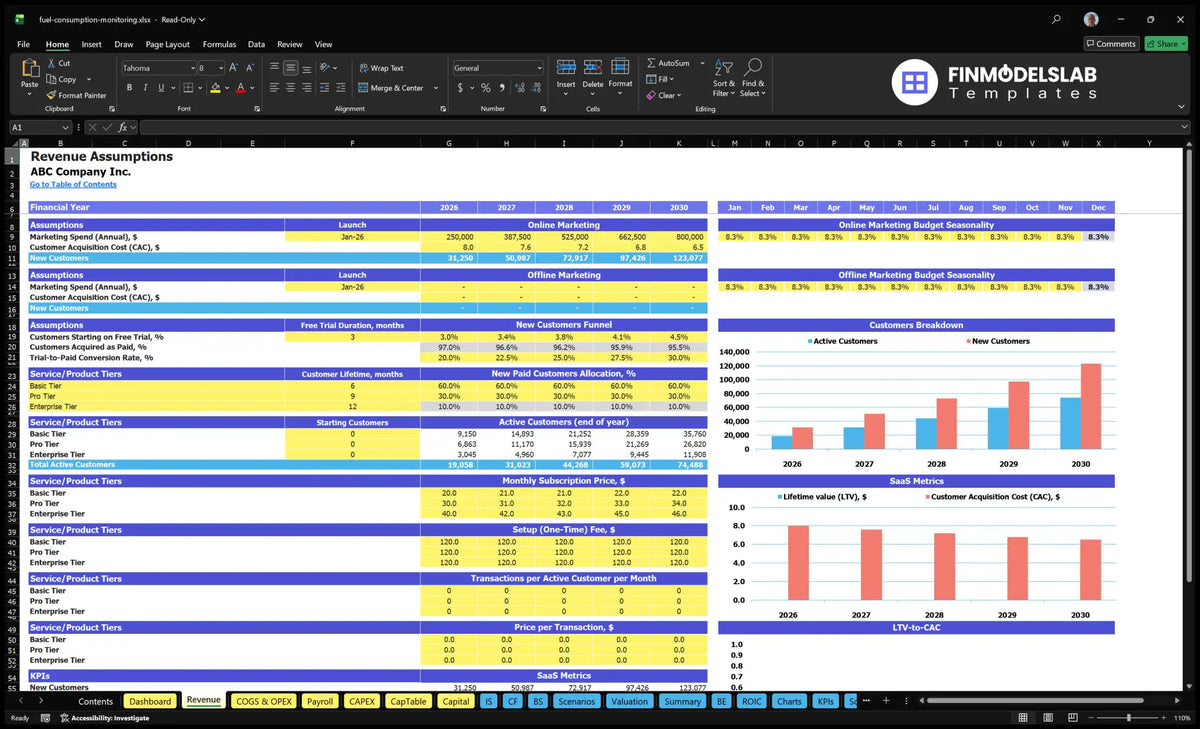Image resolution: width=1200 pixels, height=729 pixels.
Task: Open the Dashboard sheet tab
Action: click(150, 701)
